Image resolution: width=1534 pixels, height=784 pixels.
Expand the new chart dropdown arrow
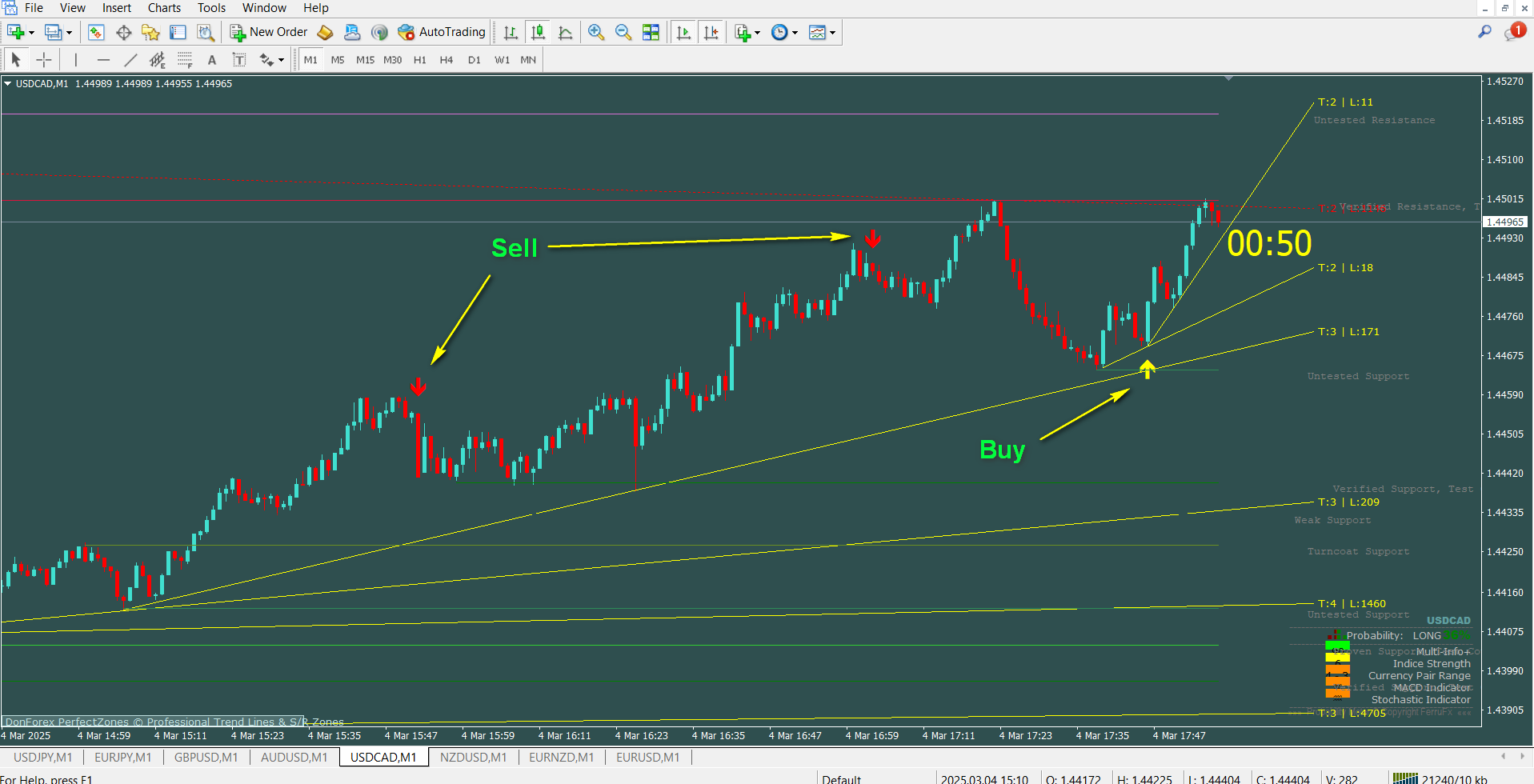pyautogui.click(x=32, y=33)
